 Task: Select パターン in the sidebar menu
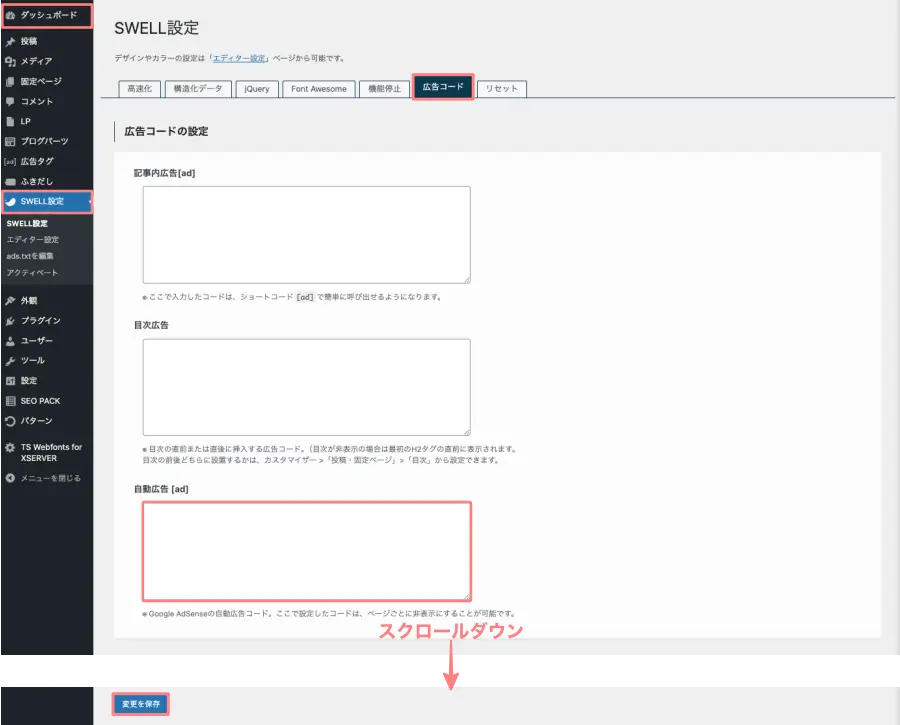click(38, 420)
